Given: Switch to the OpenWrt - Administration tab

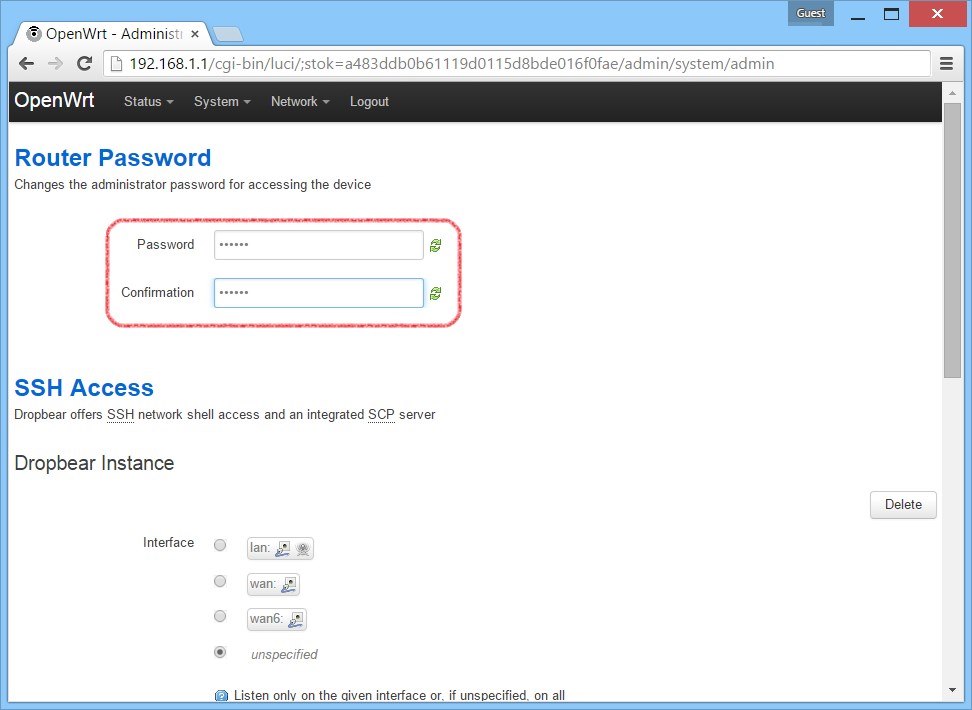Looking at the screenshot, I should 113,33.
